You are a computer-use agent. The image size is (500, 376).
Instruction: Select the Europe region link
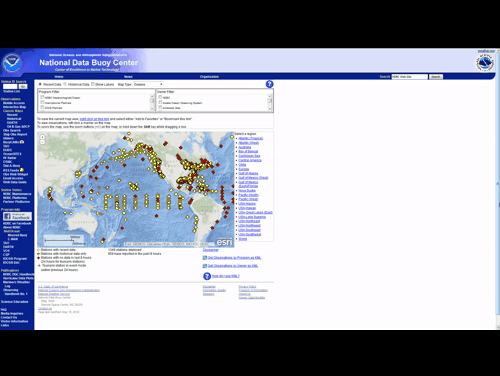(x=244, y=169)
